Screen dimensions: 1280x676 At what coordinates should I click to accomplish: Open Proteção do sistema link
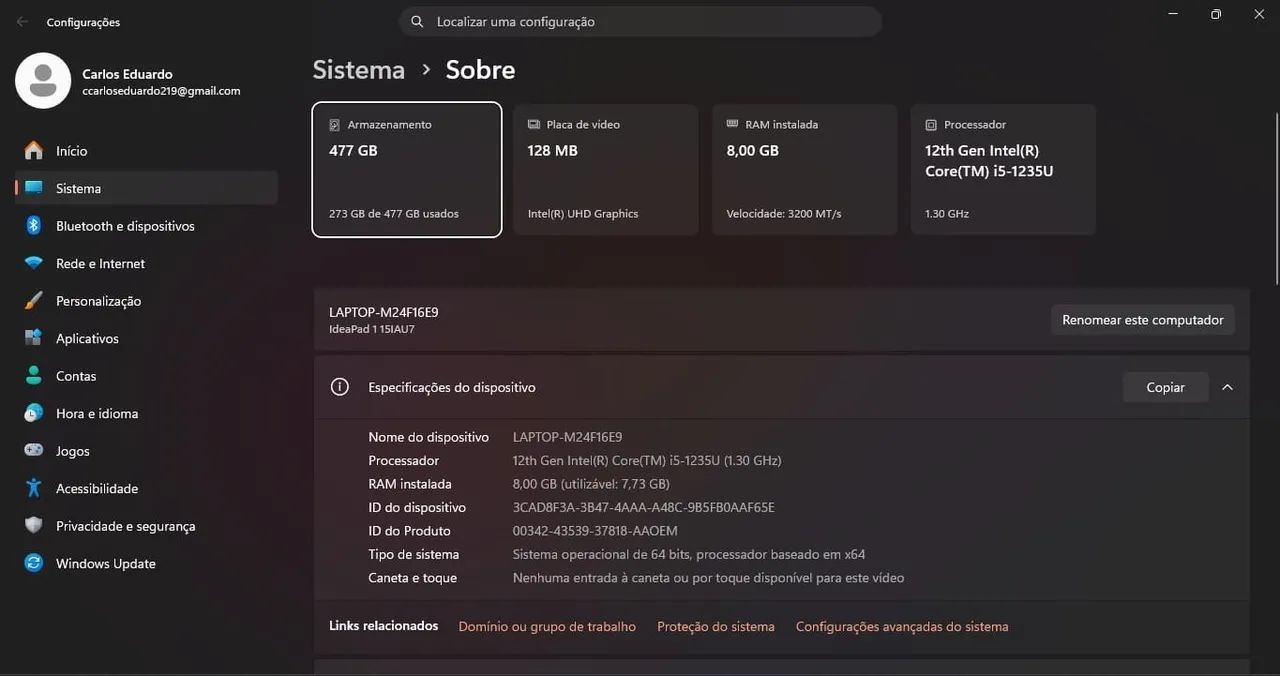click(x=716, y=627)
